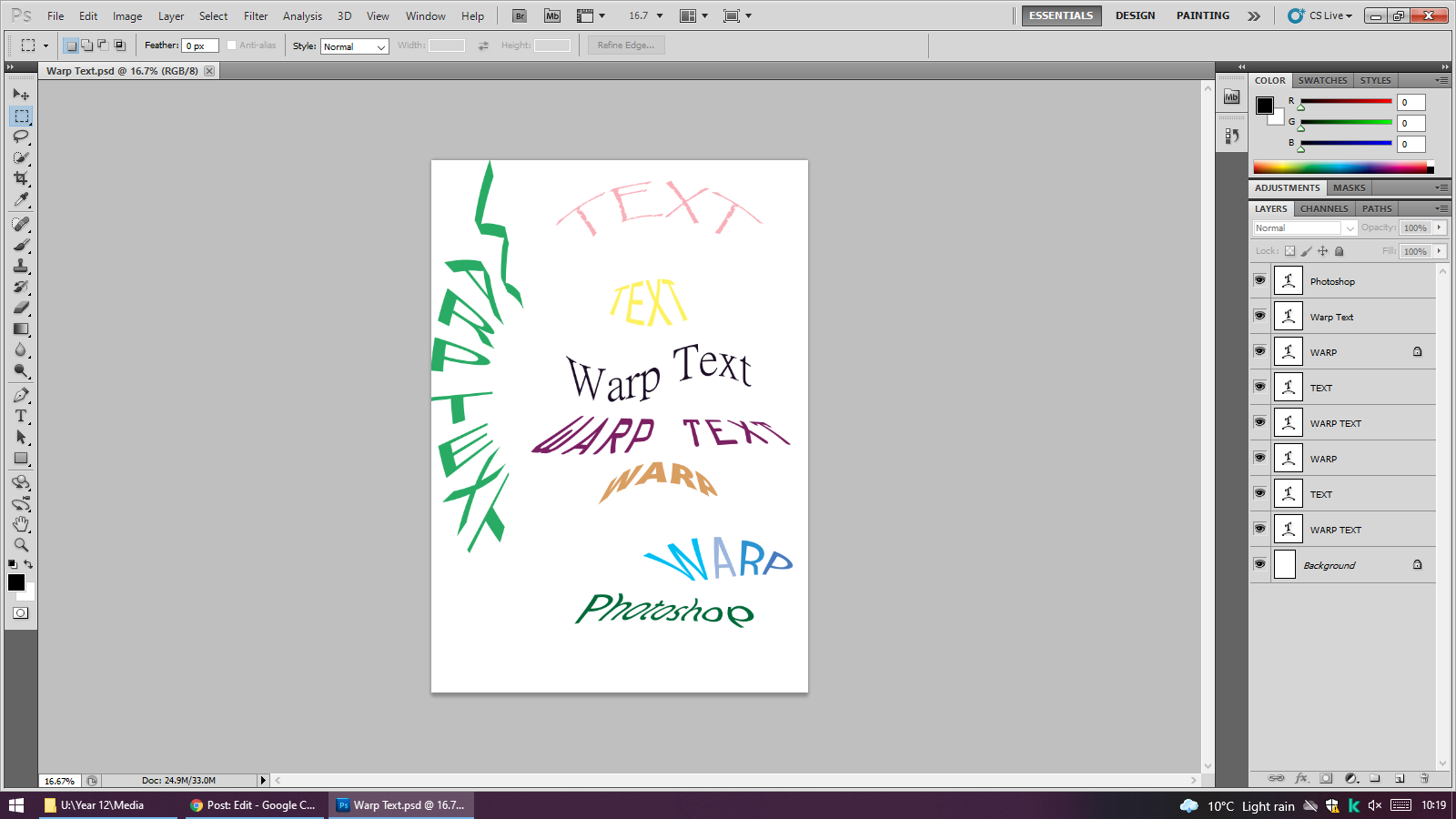
Task: Switch to the Masks tab
Action: click(1350, 187)
